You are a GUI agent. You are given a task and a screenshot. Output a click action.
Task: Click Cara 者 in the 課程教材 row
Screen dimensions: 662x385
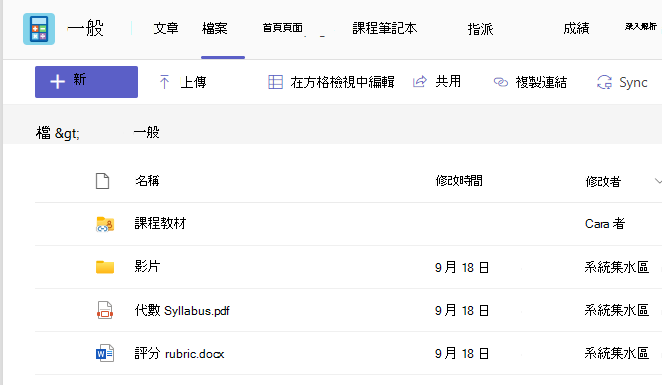[605, 223]
